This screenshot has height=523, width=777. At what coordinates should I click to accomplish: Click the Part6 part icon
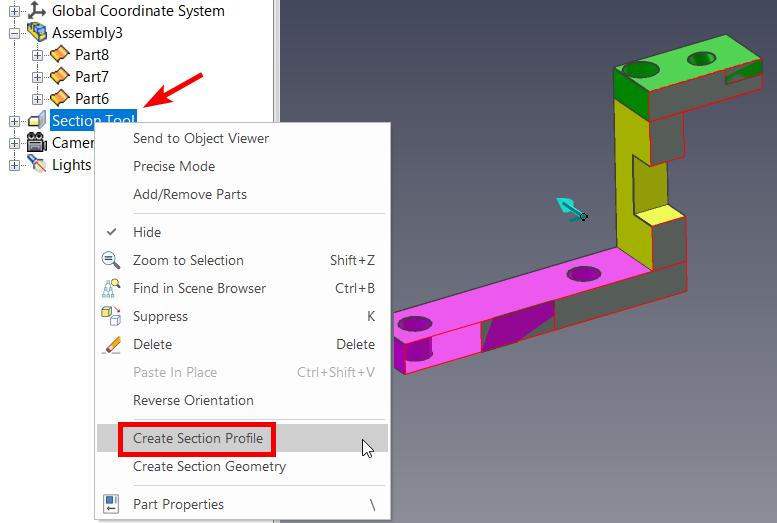(59, 98)
